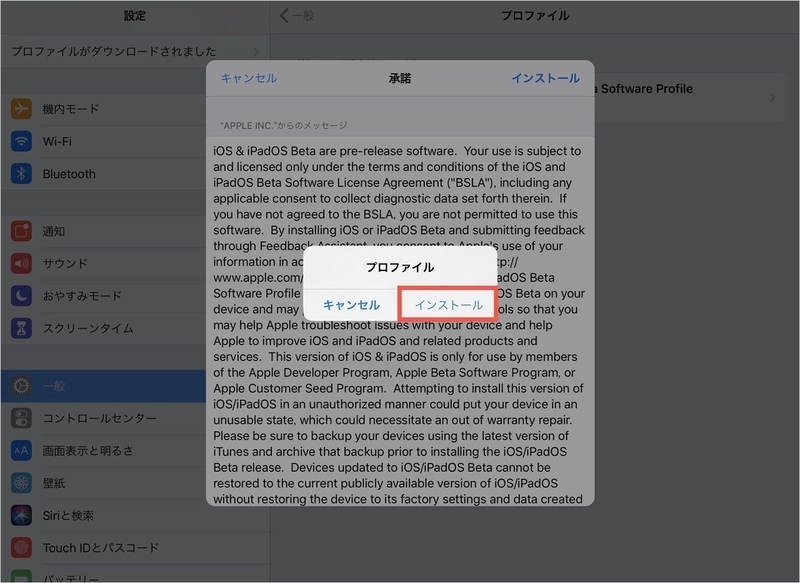Open the Bluetooth settings row label
Screen dimensions: 800x583
[x=69, y=174]
